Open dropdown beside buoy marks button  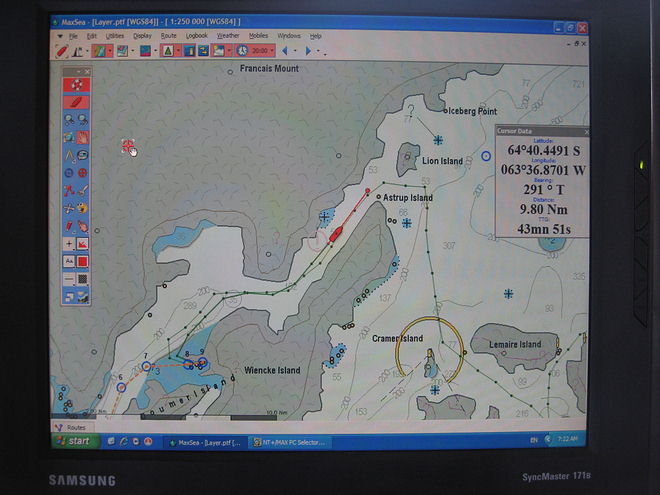(x=178, y=51)
